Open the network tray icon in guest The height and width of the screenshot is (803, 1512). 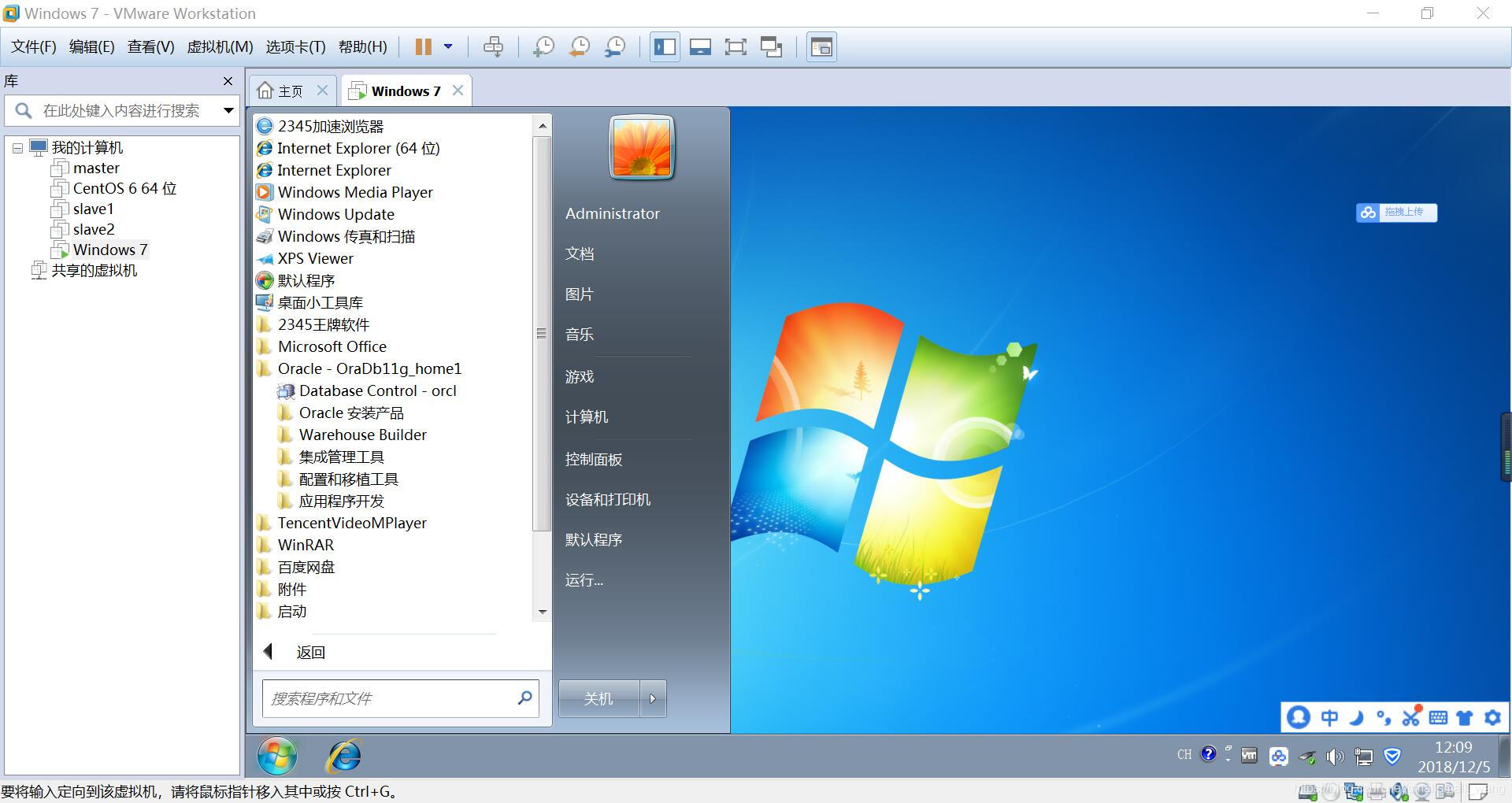coord(1363,757)
